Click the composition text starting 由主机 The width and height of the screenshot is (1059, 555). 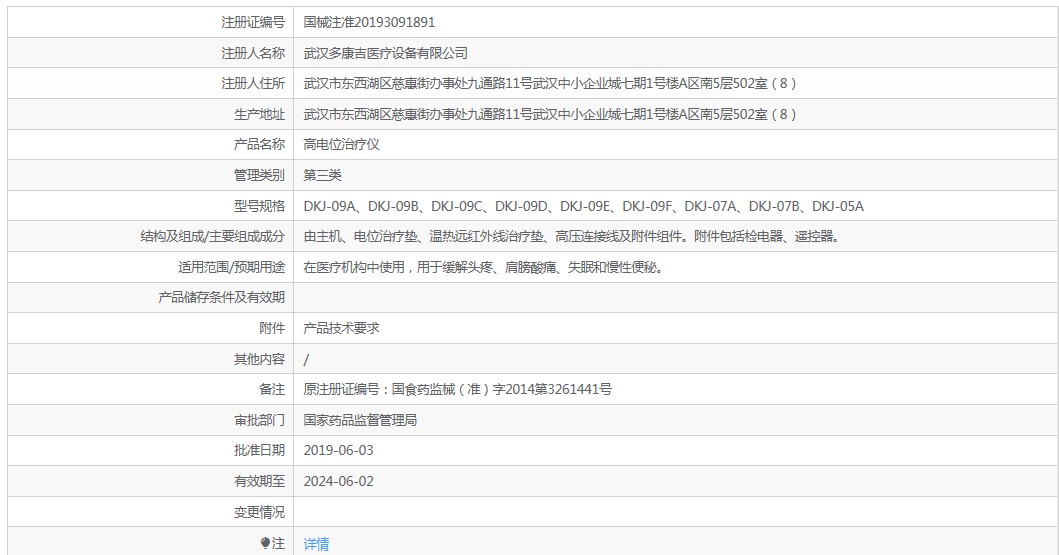571,237
